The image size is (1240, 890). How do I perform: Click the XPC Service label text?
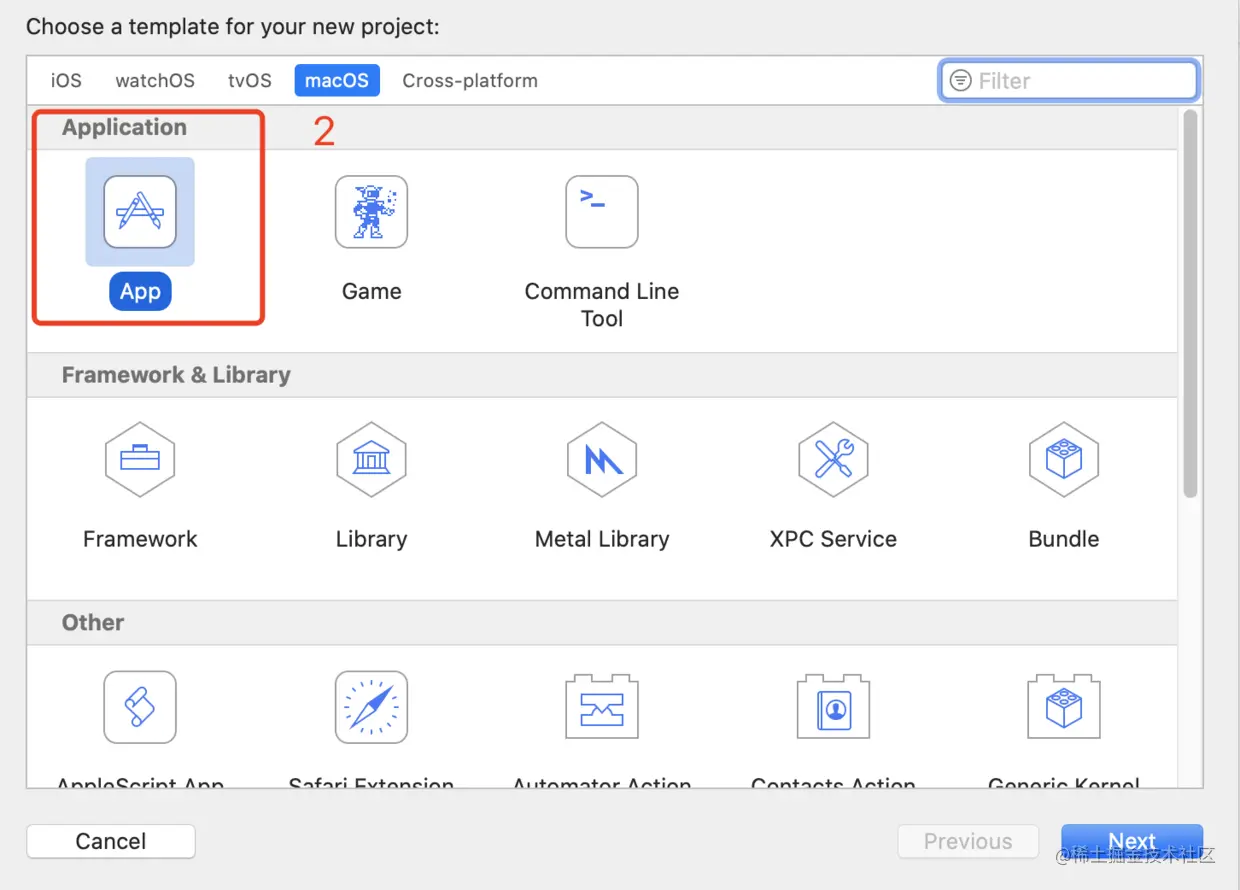tap(833, 539)
